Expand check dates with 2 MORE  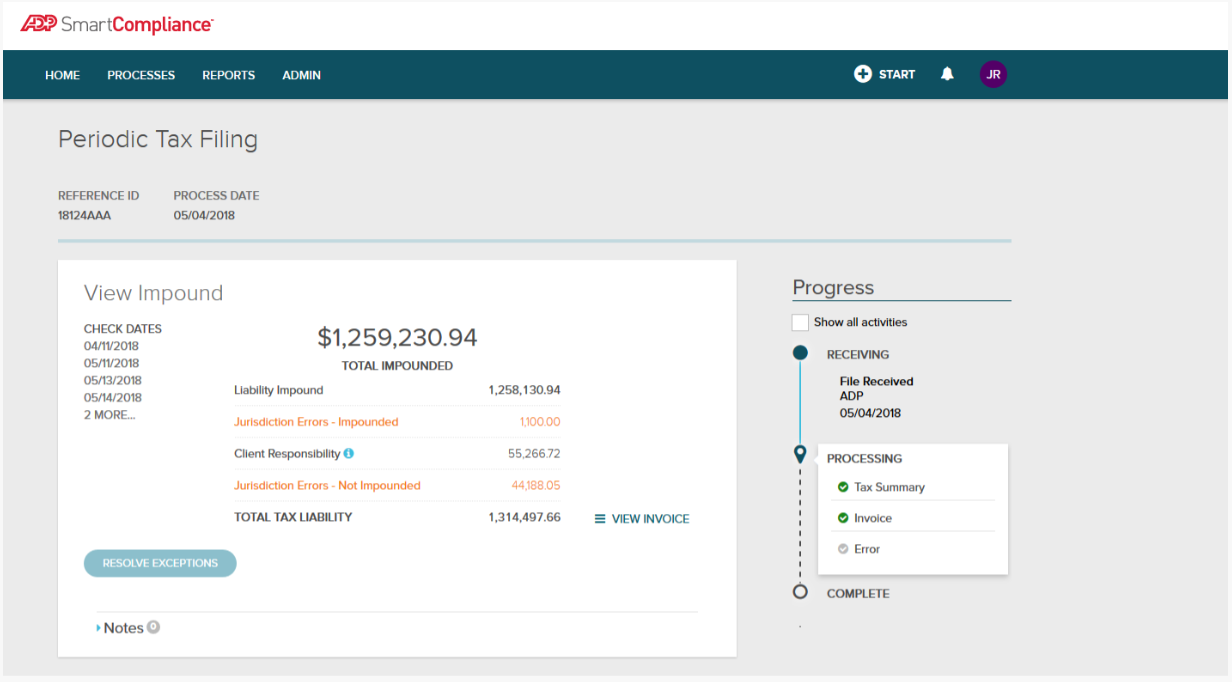click(x=109, y=414)
